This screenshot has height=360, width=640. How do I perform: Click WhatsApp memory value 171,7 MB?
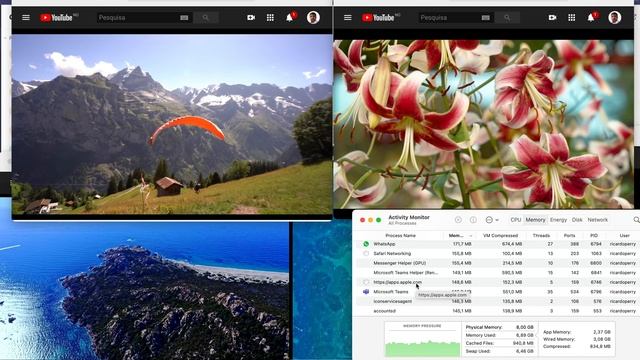click(462, 244)
